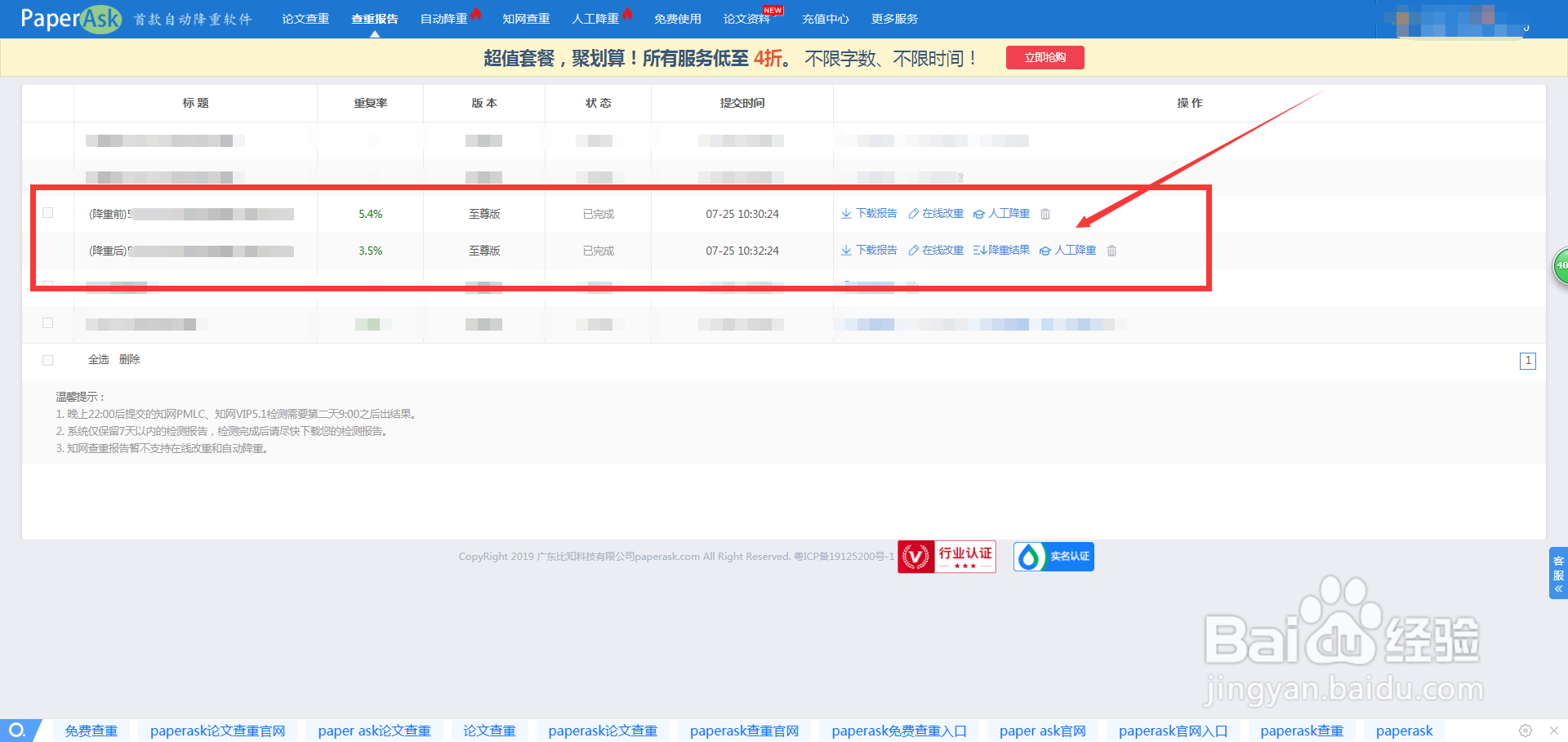Viewport: 1568px width, 742px height.
Task: Open the 知网查重 menu item
Action: 526,18
